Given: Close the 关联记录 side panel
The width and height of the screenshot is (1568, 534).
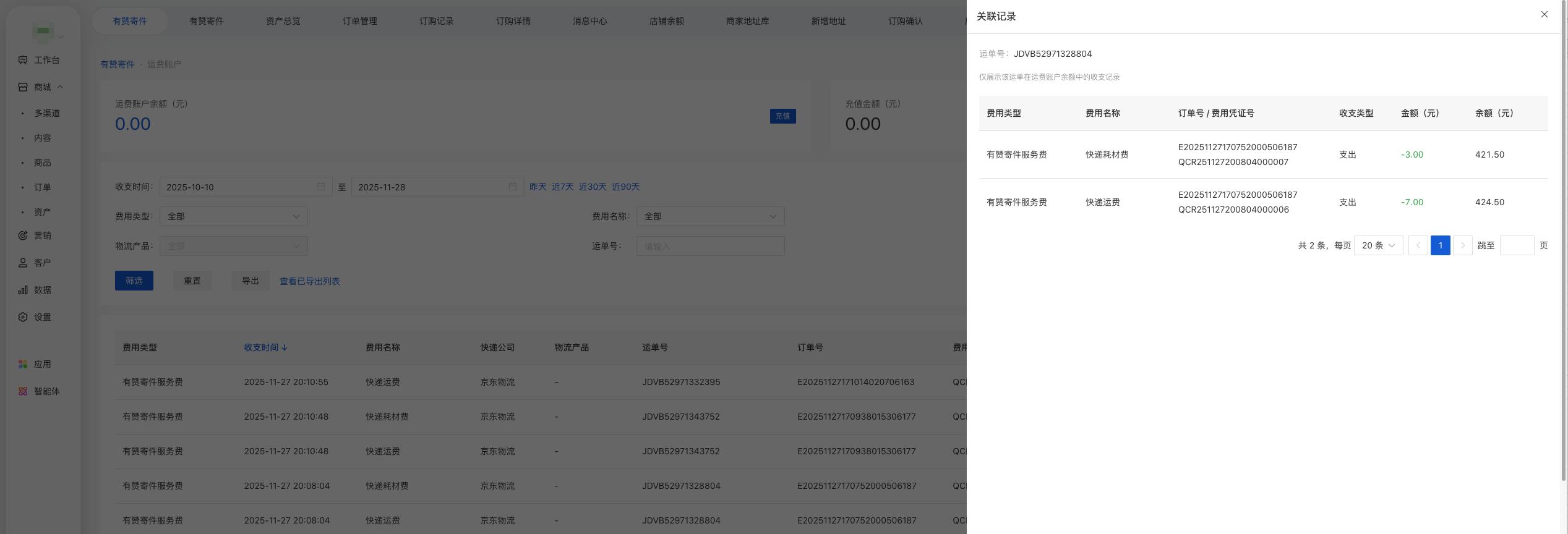Looking at the screenshot, I should coord(1544,14).
